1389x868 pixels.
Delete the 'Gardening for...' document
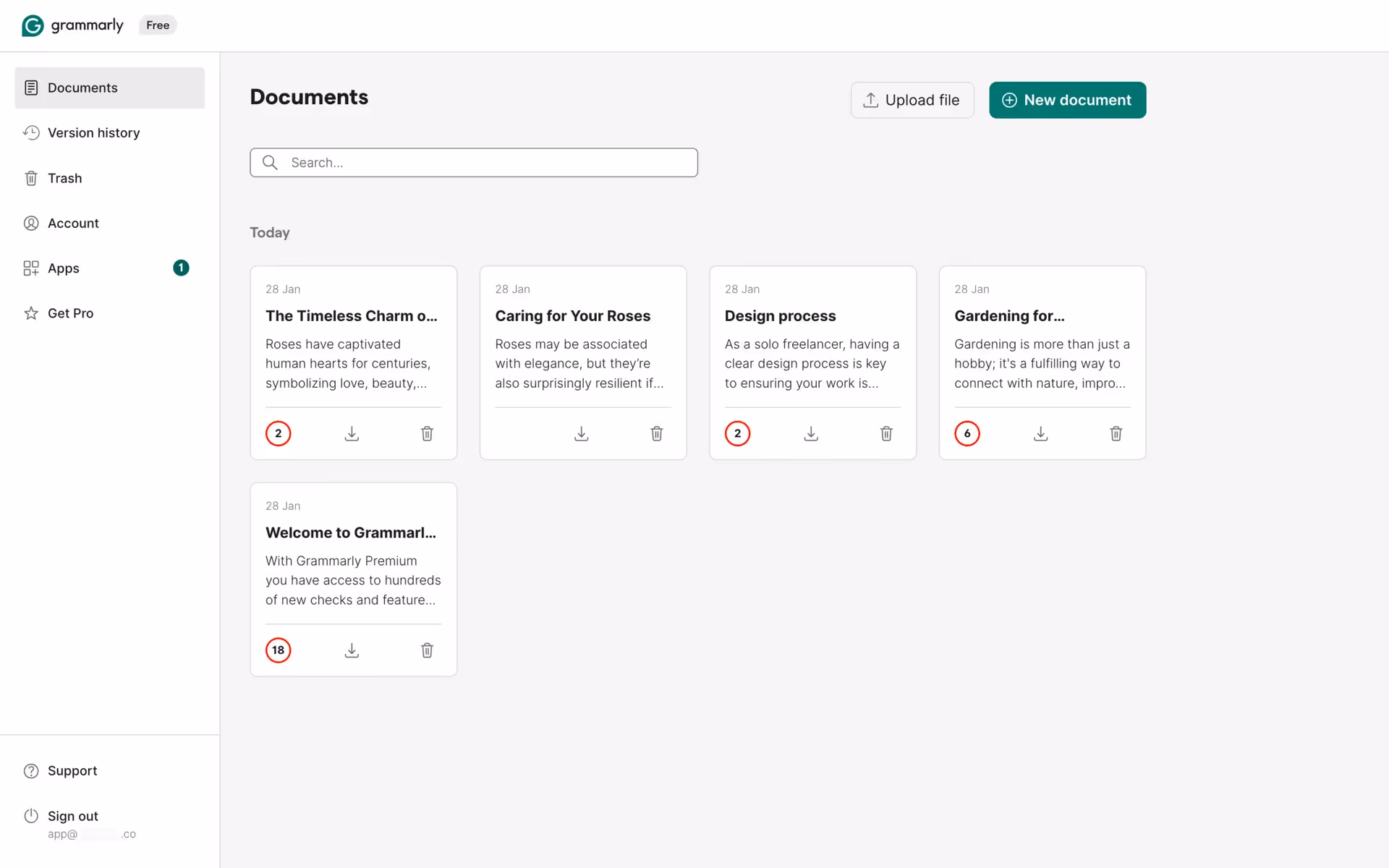tap(1116, 433)
